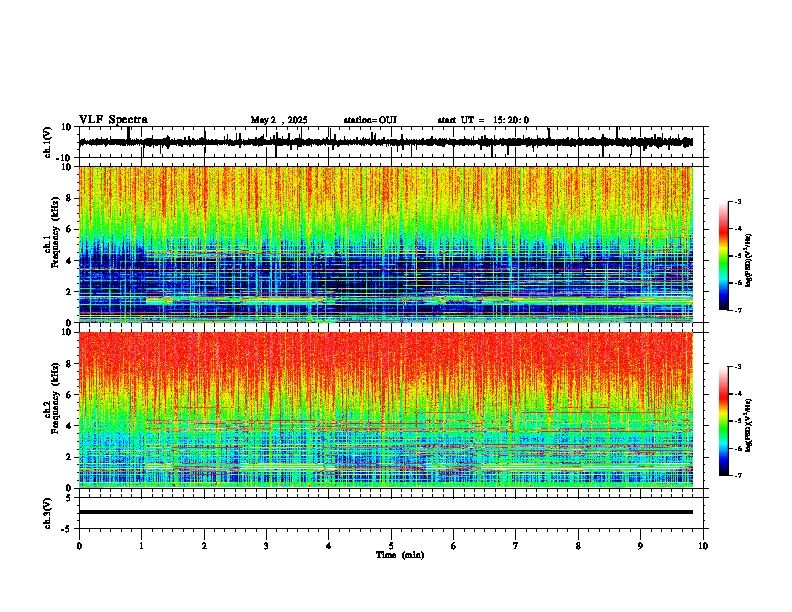The width and height of the screenshot is (792, 612).
Task: Click the "5" tick of ch.3(V) axis
Action: click(x=70, y=497)
